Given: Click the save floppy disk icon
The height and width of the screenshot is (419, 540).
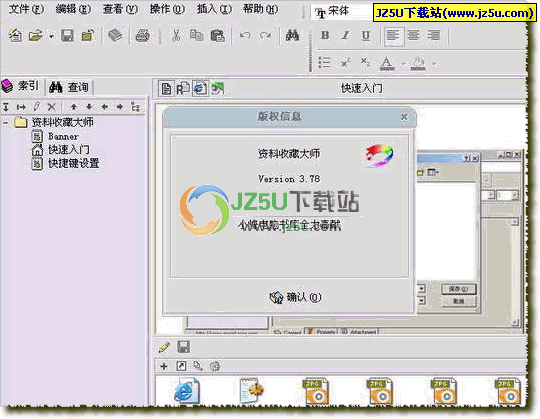Looking at the screenshot, I should pos(67,35).
